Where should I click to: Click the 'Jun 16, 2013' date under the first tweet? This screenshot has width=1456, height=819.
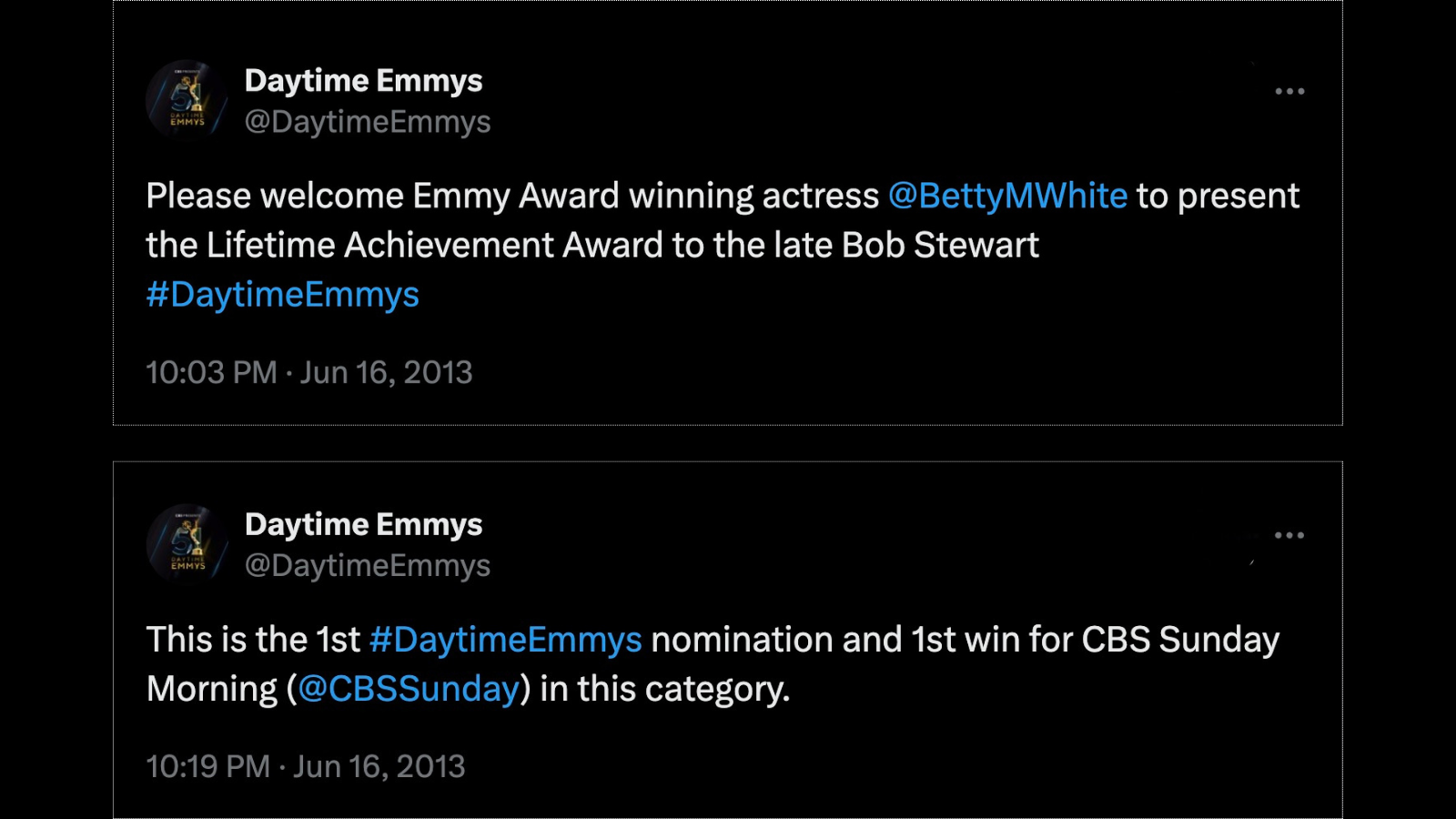click(x=387, y=372)
